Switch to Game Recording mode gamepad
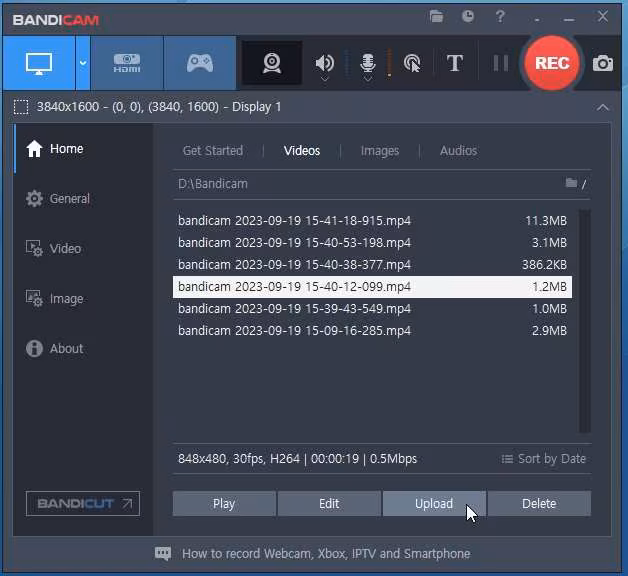 pos(200,63)
